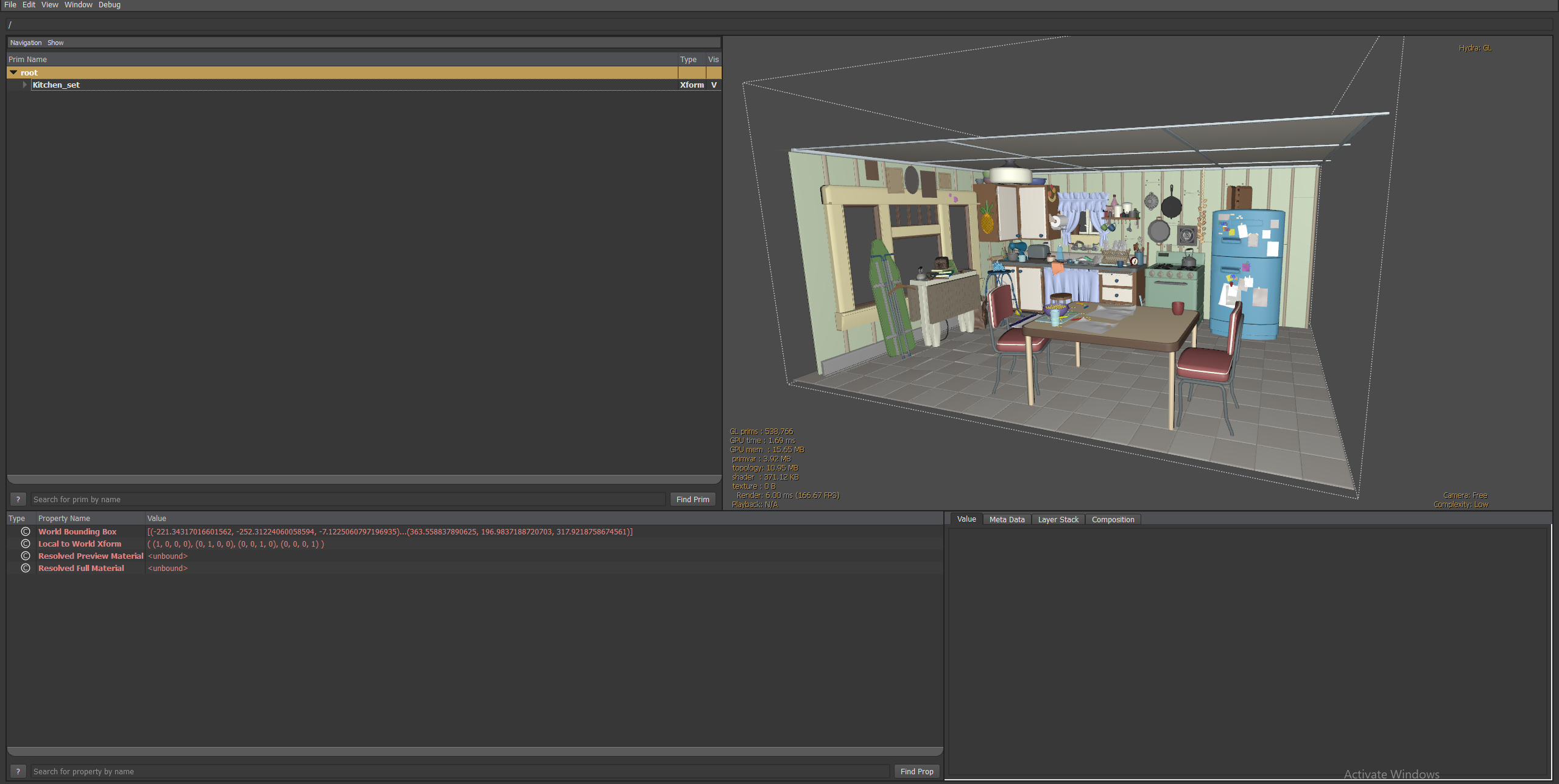Click the Resolved Full Material type icon
Viewport: 1559px width, 784px height.
point(26,568)
